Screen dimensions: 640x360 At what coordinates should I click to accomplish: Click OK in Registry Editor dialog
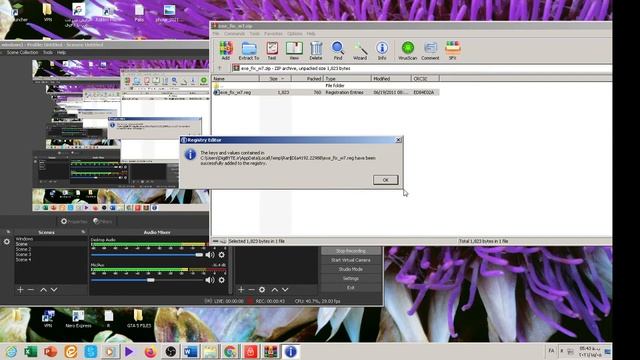coord(385,180)
